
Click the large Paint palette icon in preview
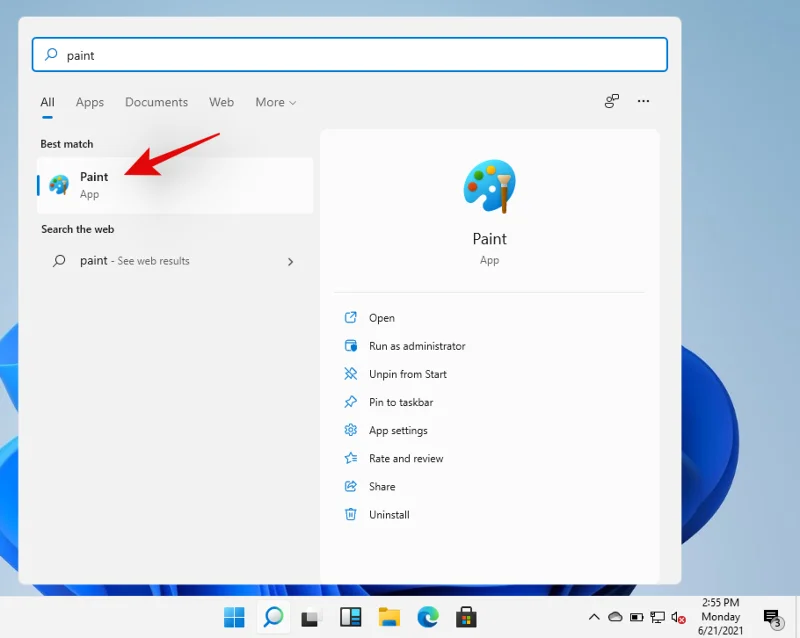pyautogui.click(x=489, y=187)
